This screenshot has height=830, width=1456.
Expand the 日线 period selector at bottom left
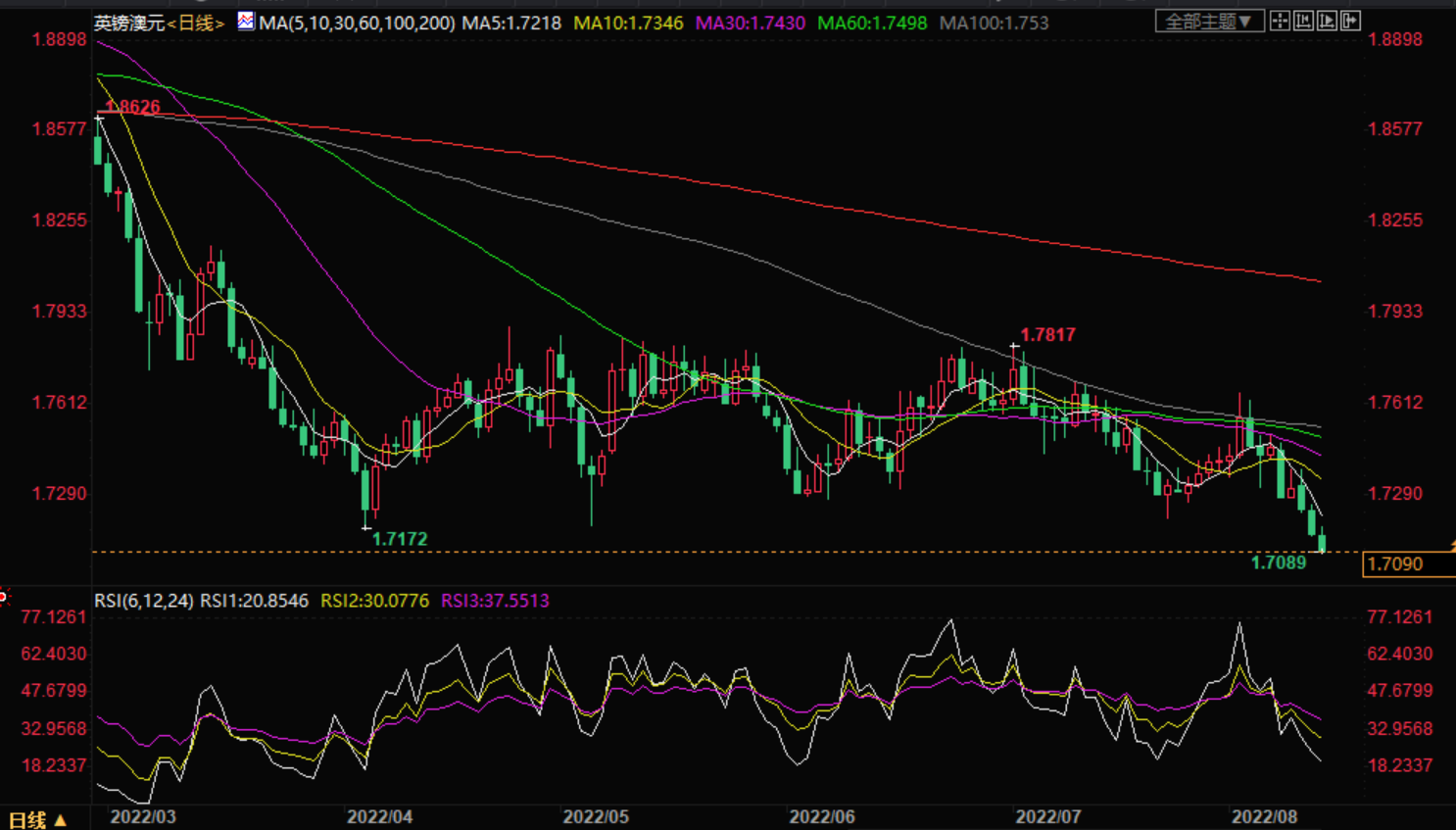click(37, 819)
